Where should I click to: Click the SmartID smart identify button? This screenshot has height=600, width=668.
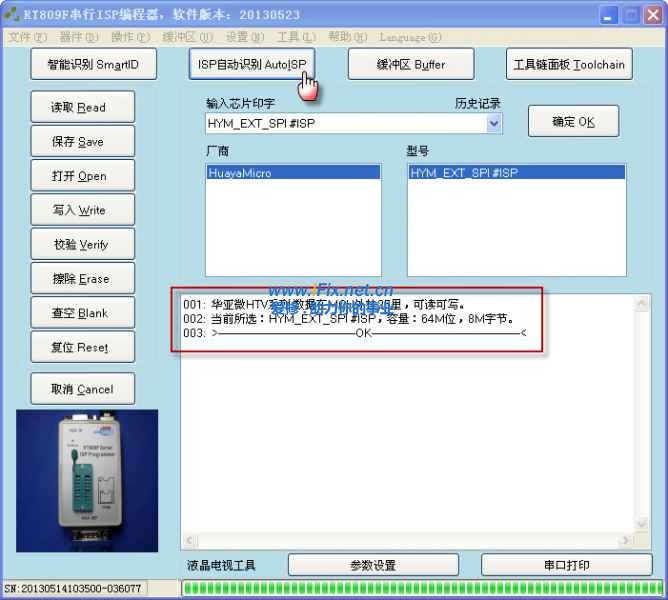pyautogui.click(x=93, y=65)
